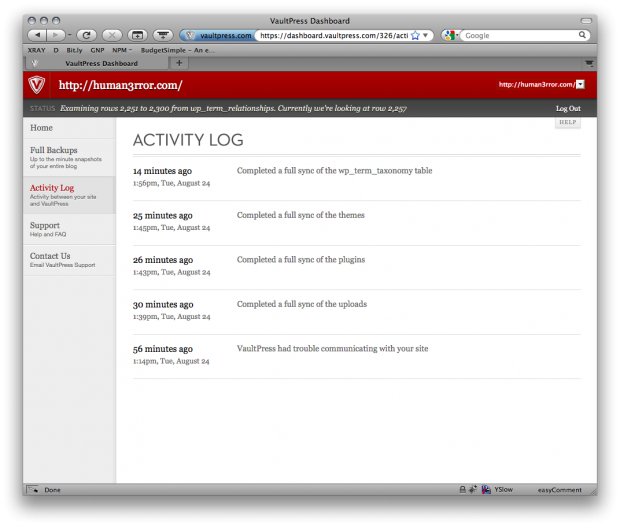The image size is (620, 527).
Task: Open a new tab with the plus button
Action: tap(179, 63)
